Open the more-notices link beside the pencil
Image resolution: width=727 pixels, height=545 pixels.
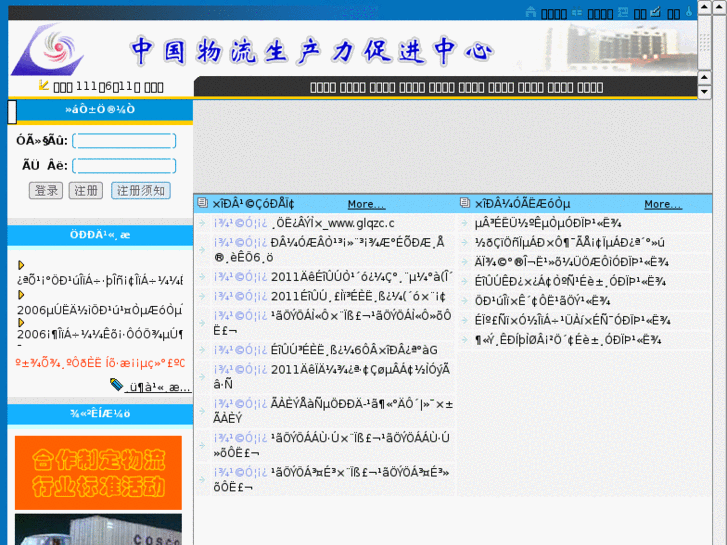pyautogui.click(x=159, y=387)
